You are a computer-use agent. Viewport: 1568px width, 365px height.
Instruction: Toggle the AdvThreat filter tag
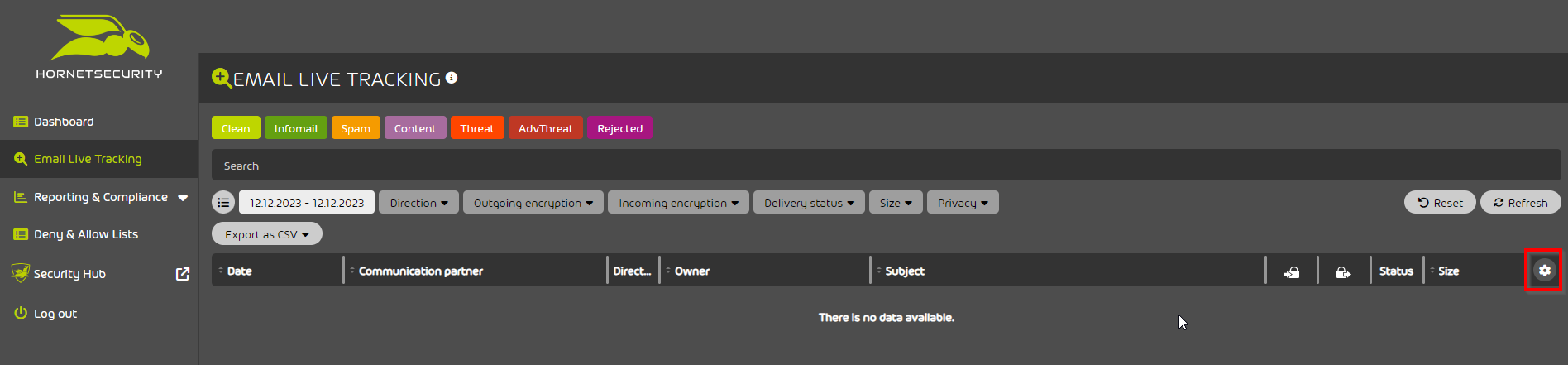tap(545, 128)
